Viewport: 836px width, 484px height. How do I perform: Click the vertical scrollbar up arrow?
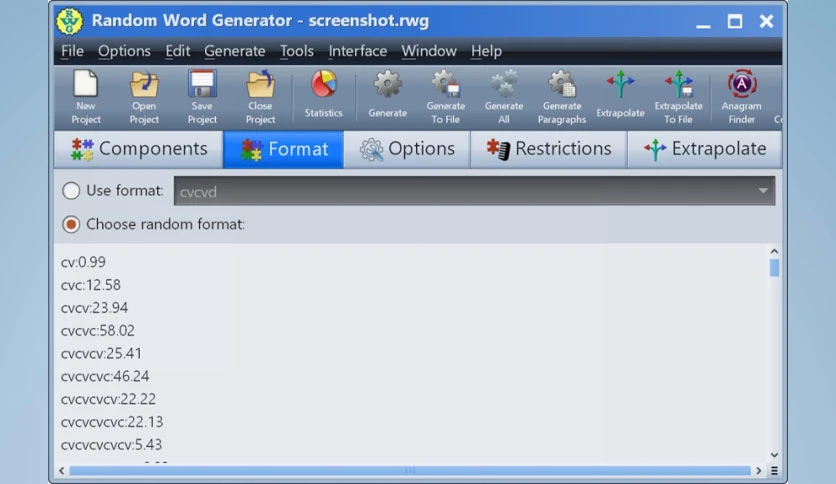(774, 251)
